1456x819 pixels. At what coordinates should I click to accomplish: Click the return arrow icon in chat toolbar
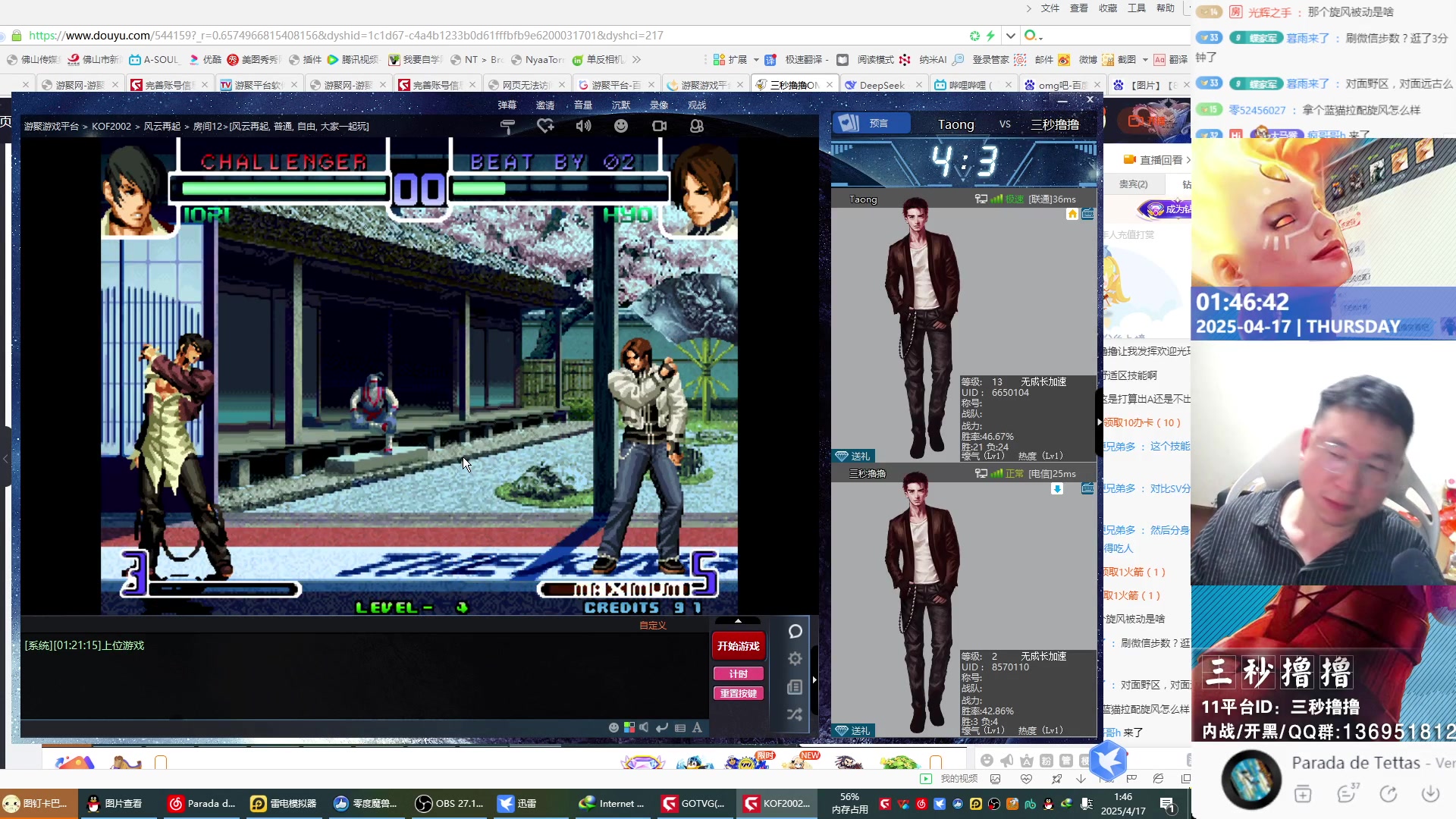tap(662, 727)
